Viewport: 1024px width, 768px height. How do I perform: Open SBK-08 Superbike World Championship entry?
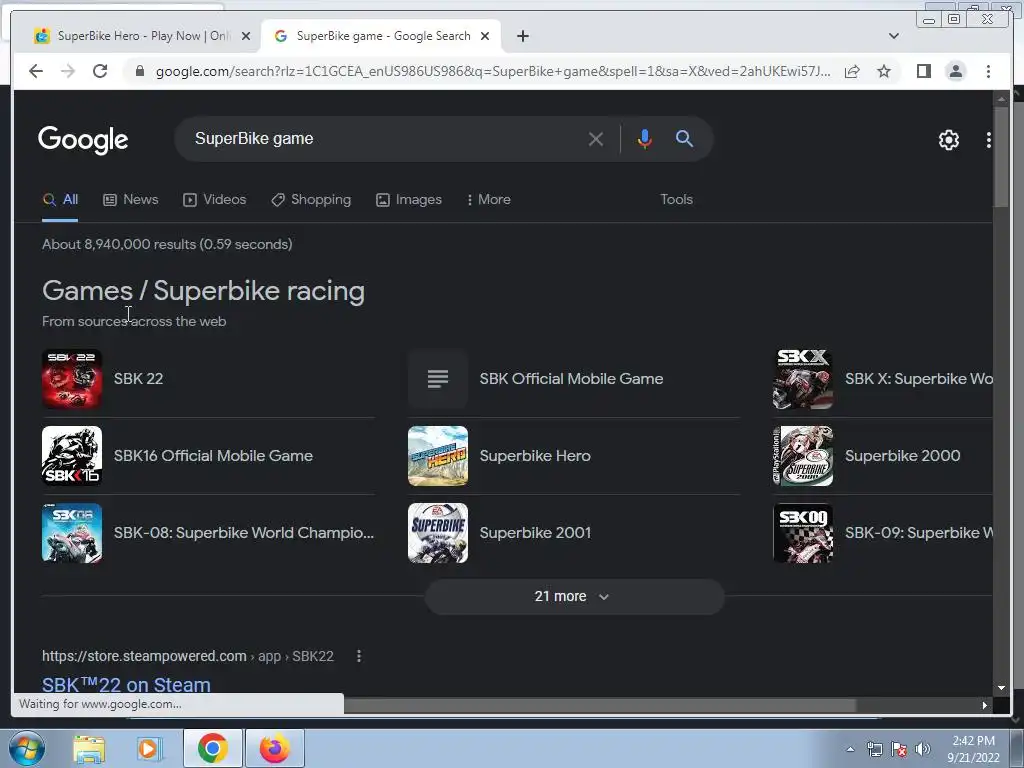[x=244, y=533]
